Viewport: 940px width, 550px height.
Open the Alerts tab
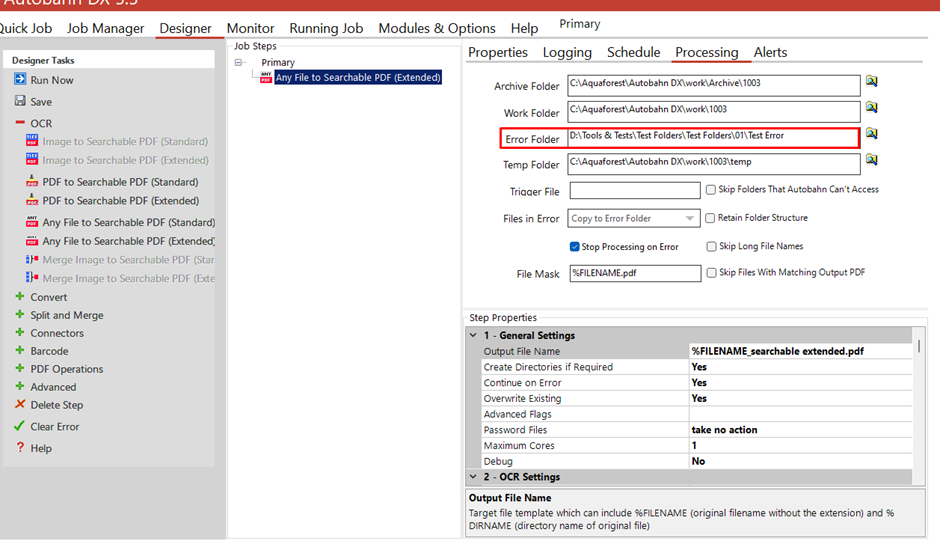(770, 52)
